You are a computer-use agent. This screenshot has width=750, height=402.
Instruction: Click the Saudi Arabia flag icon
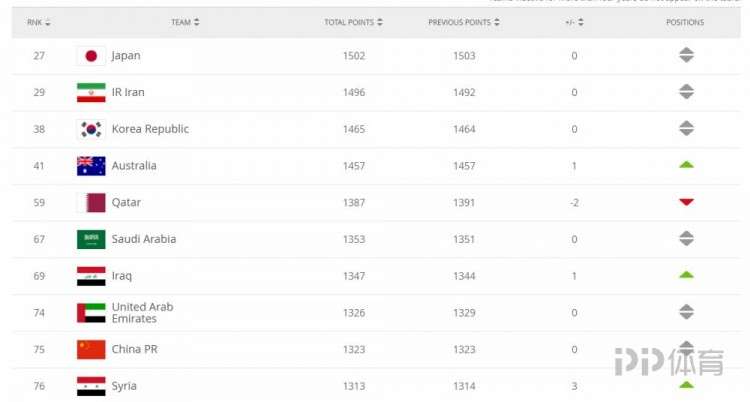91,239
